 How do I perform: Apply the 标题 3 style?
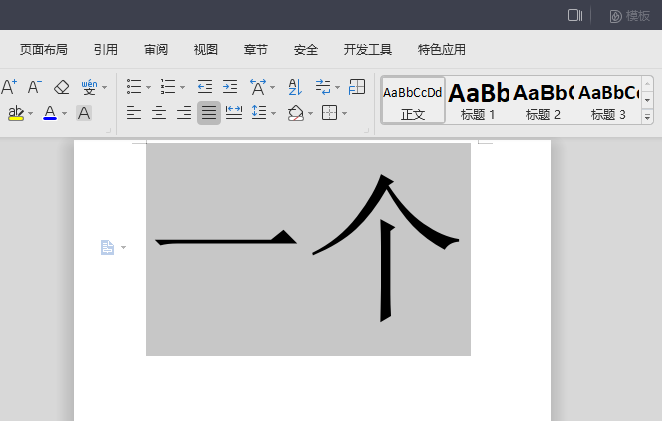608,100
